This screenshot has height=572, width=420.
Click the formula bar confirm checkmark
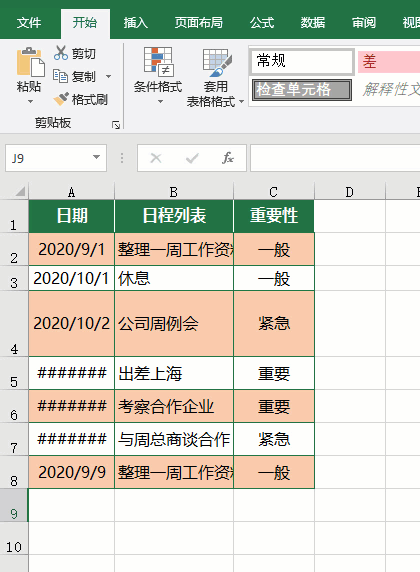192,158
